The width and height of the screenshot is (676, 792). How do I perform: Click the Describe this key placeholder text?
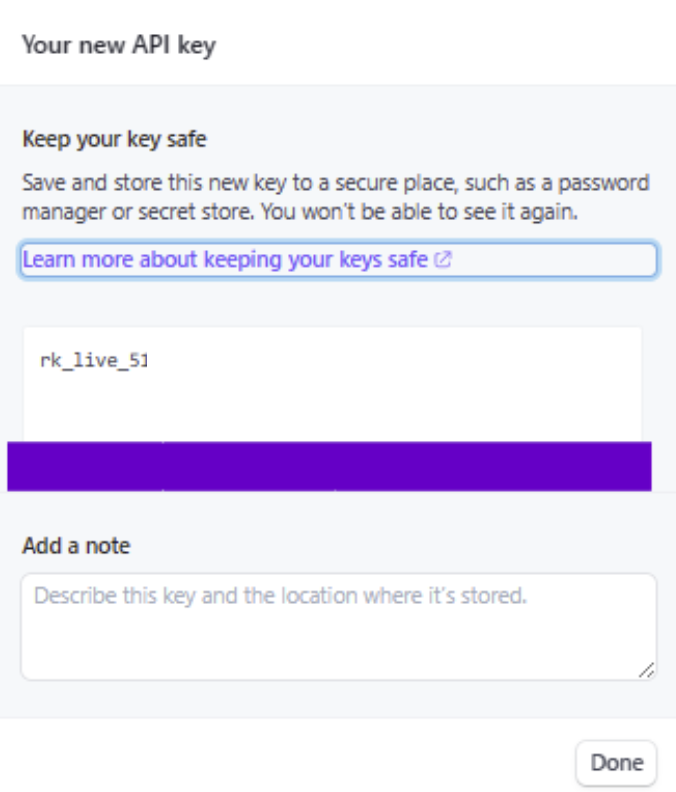point(280,597)
